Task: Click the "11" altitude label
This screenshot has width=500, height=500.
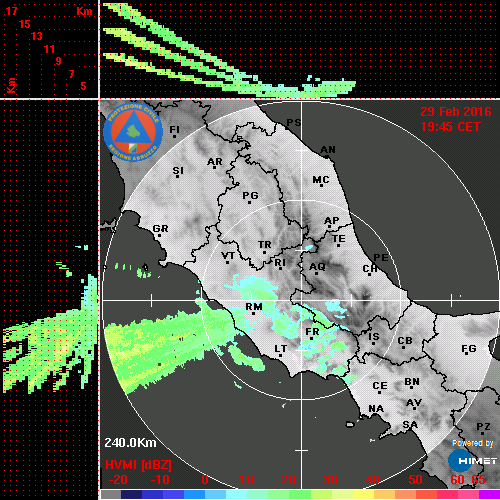Action: (49, 49)
